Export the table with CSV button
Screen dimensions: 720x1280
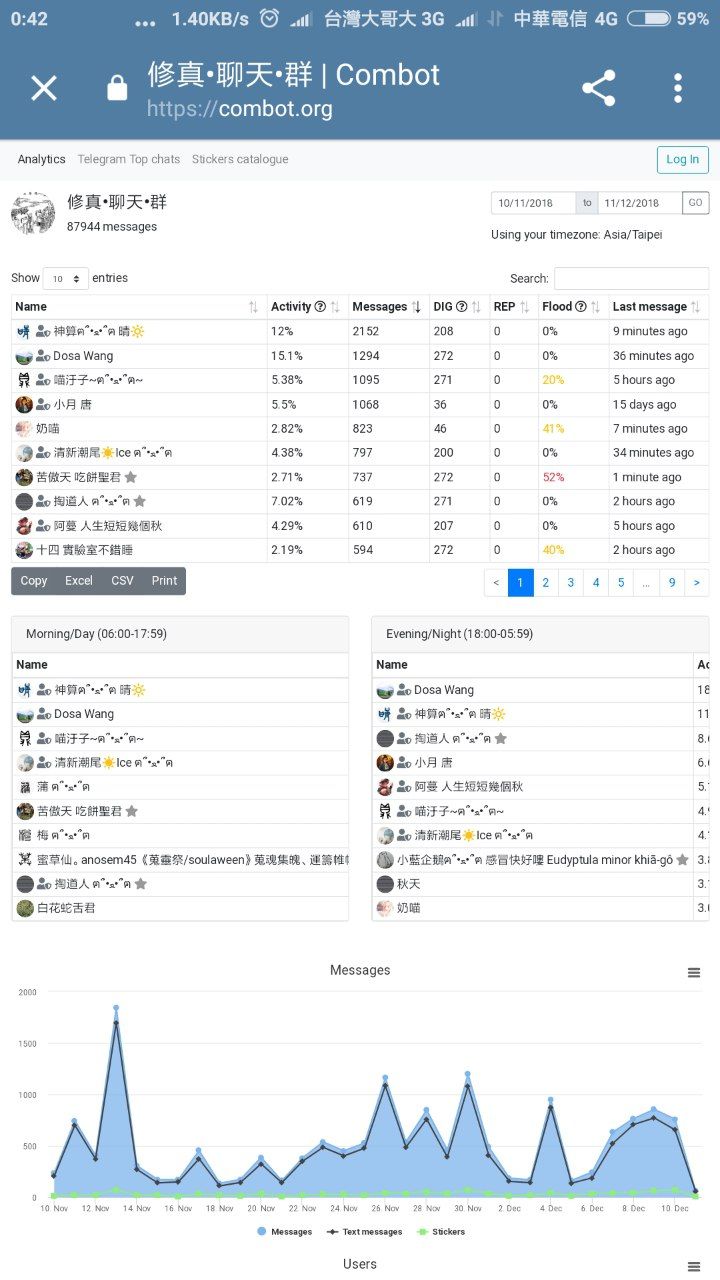pos(122,581)
